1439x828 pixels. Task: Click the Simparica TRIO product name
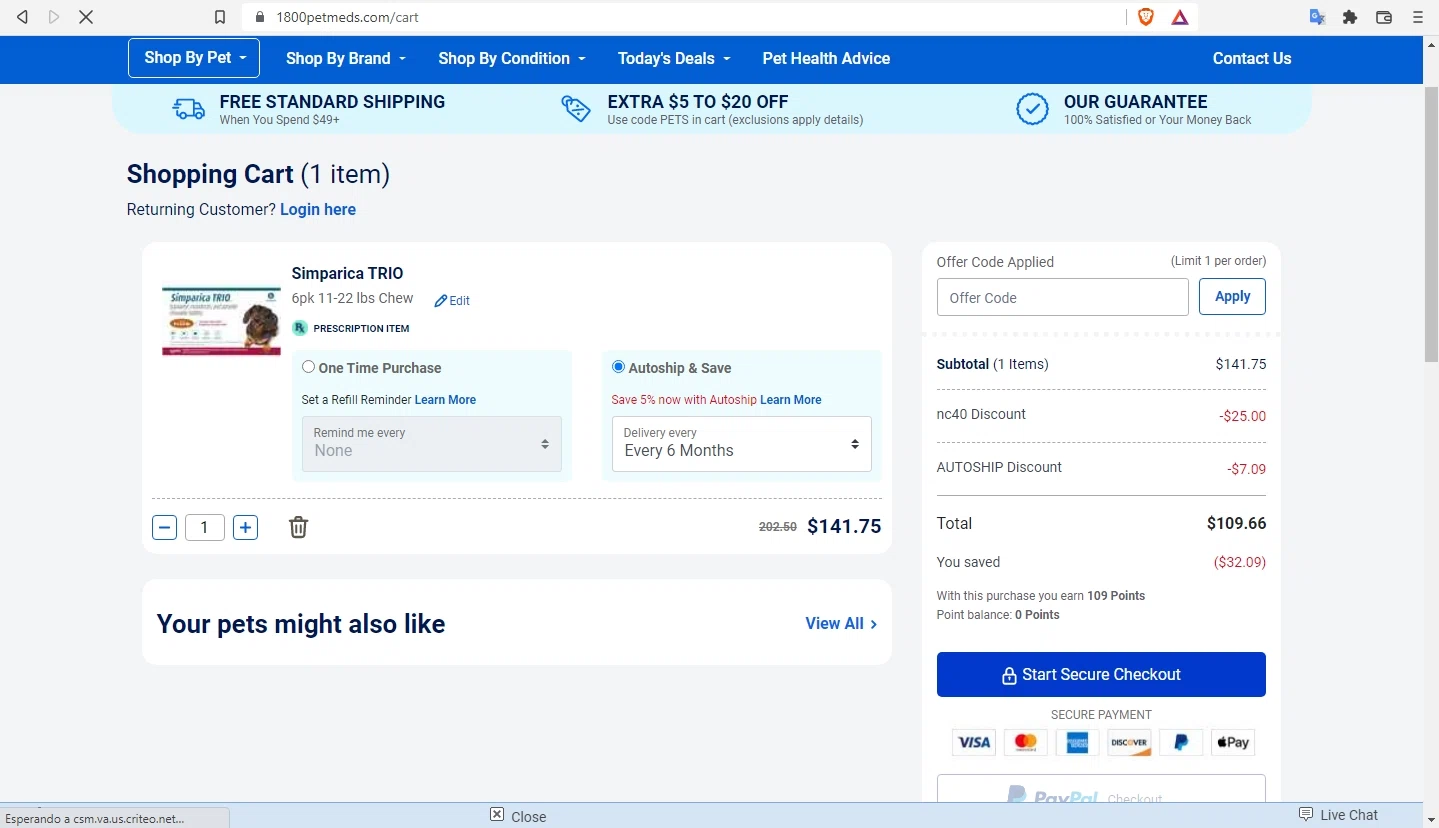pyautogui.click(x=347, y=273)
